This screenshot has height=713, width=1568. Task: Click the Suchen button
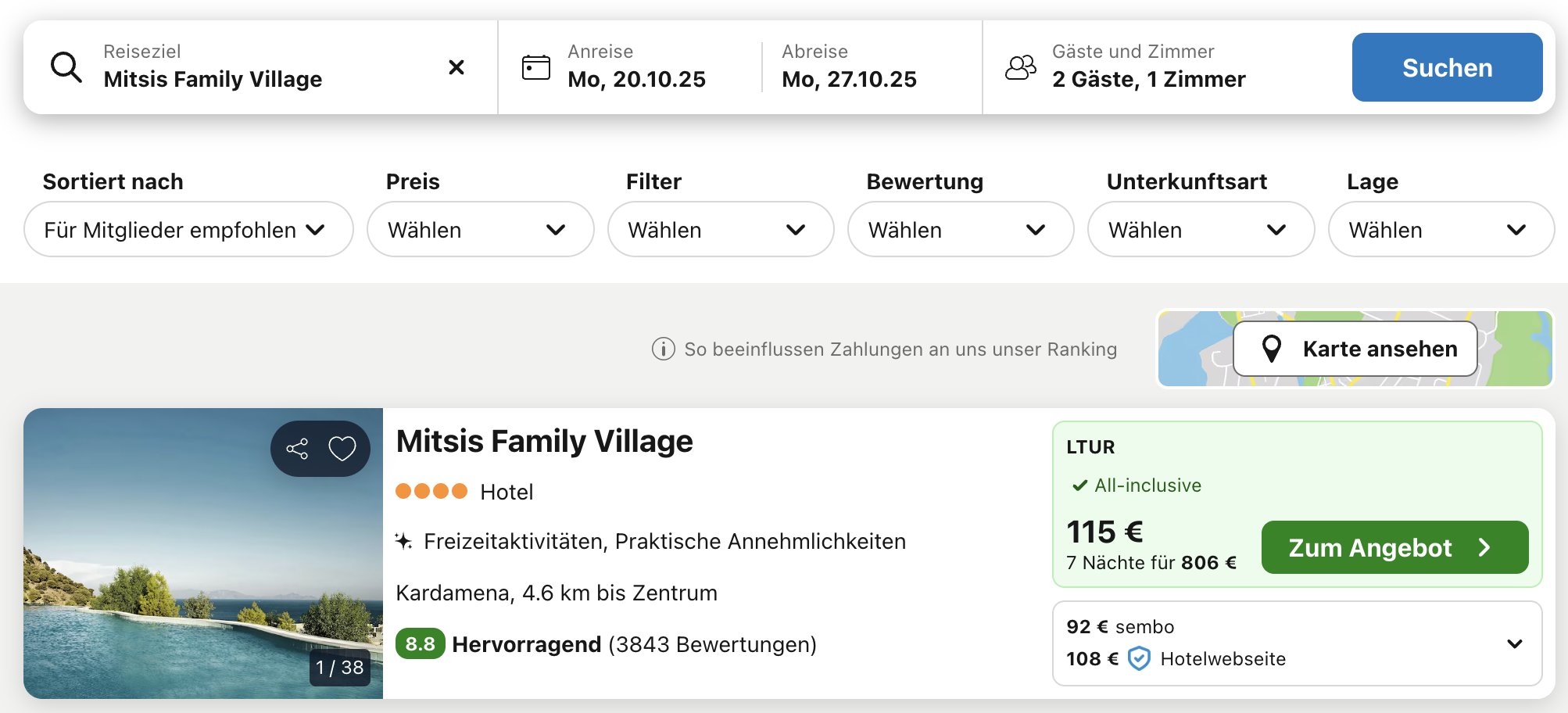coord(1447,67)
